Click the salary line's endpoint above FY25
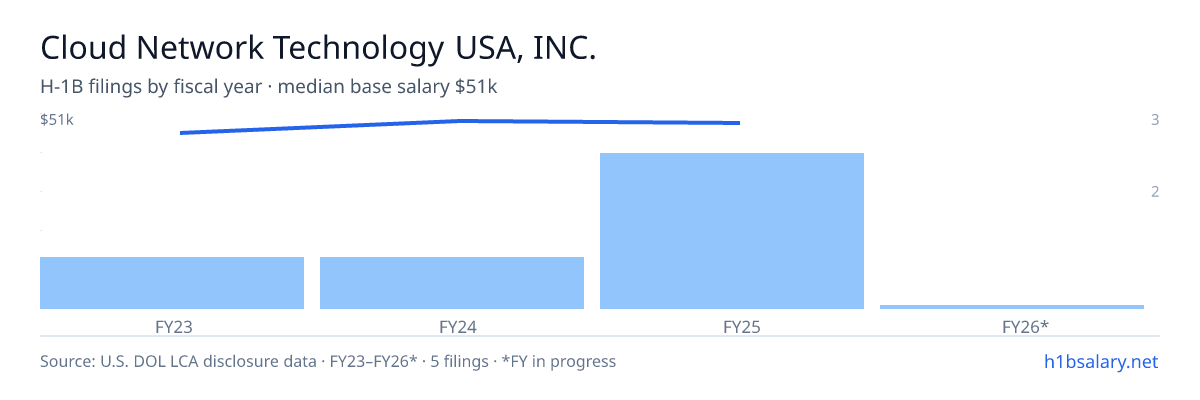Viewport: 1200px width, 400px height. click(x=739, y=123)
